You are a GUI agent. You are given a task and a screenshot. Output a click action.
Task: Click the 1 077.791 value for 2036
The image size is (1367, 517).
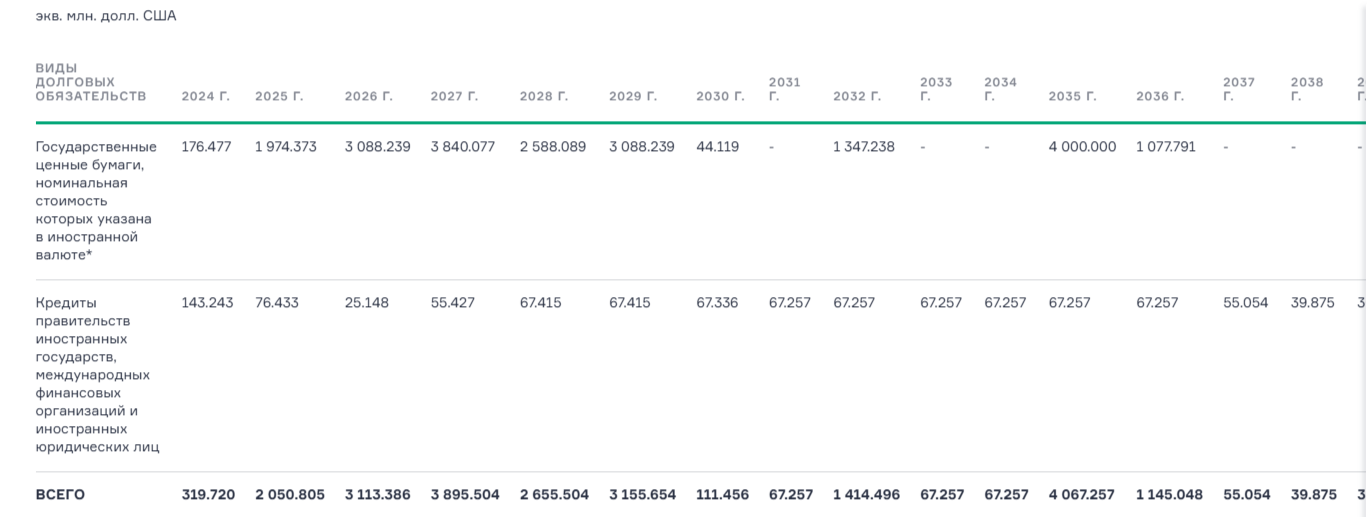pos(1166,147)
